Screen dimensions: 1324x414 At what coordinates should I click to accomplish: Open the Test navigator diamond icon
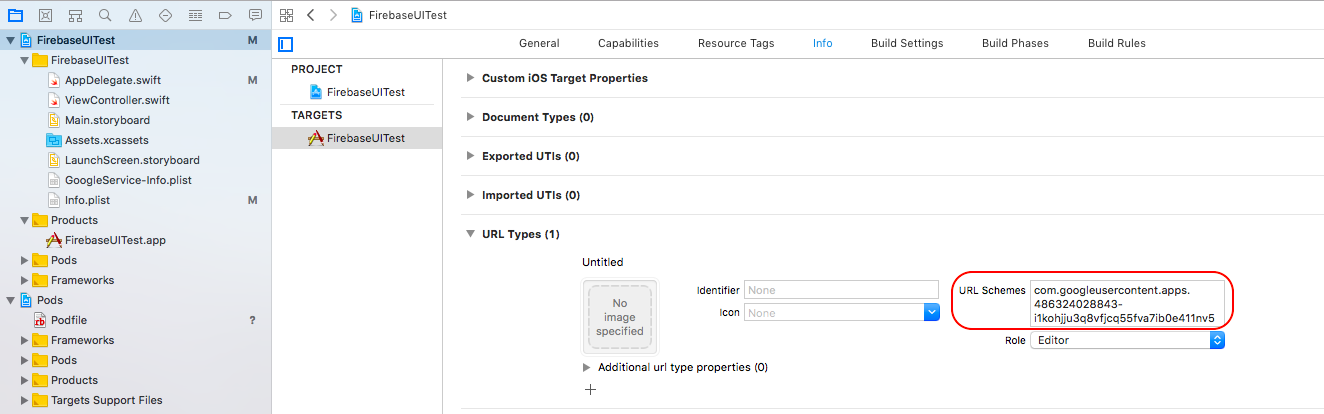pos(165,15)
